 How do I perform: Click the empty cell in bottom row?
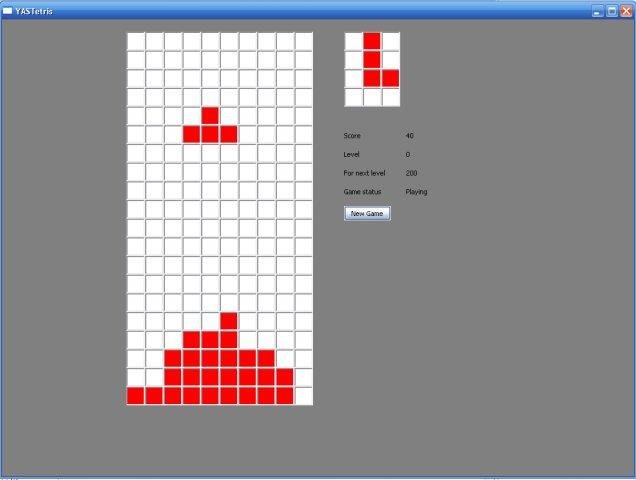tap(304, 396)
